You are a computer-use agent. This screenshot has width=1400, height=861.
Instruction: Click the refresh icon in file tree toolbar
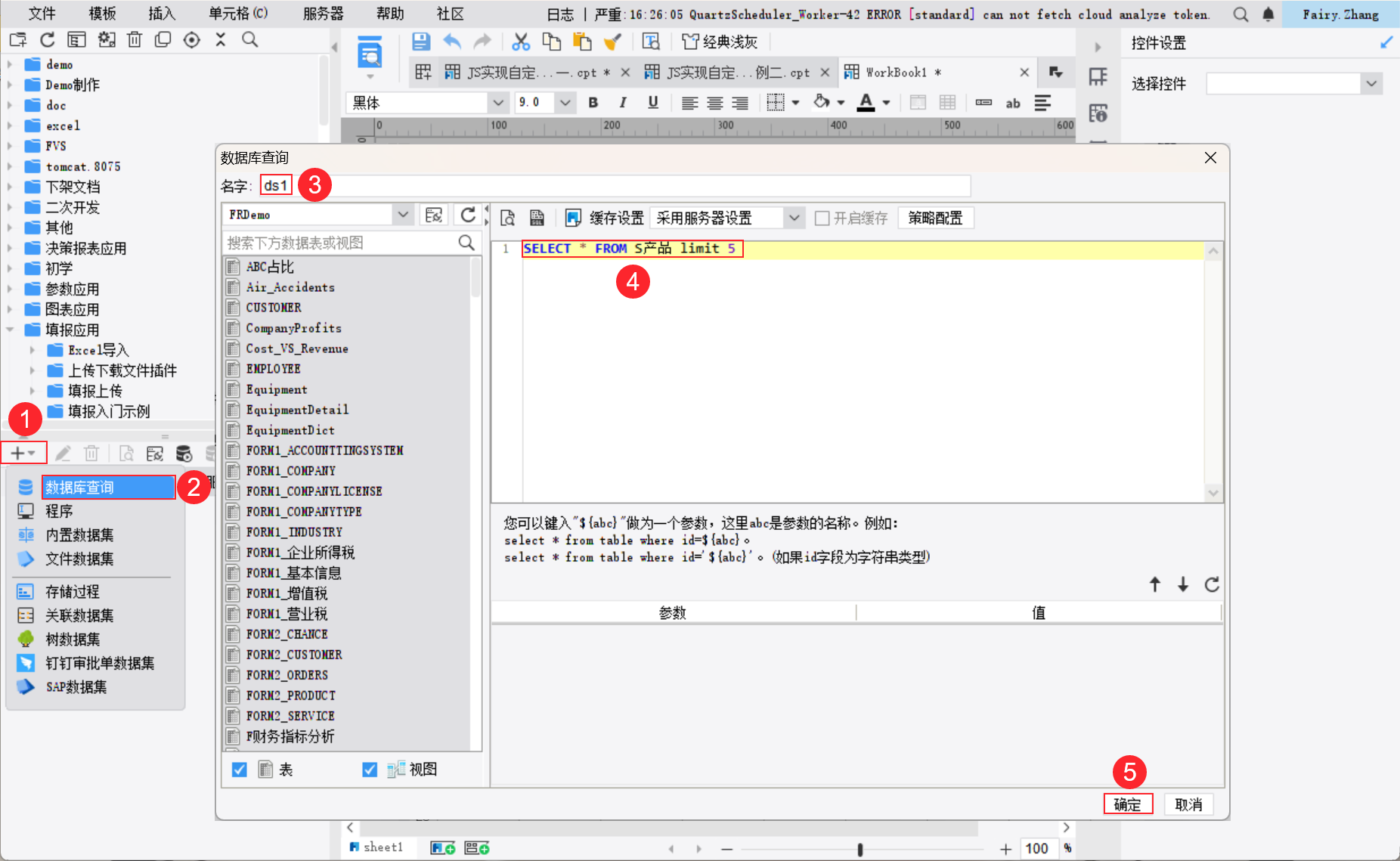[48, 40]
